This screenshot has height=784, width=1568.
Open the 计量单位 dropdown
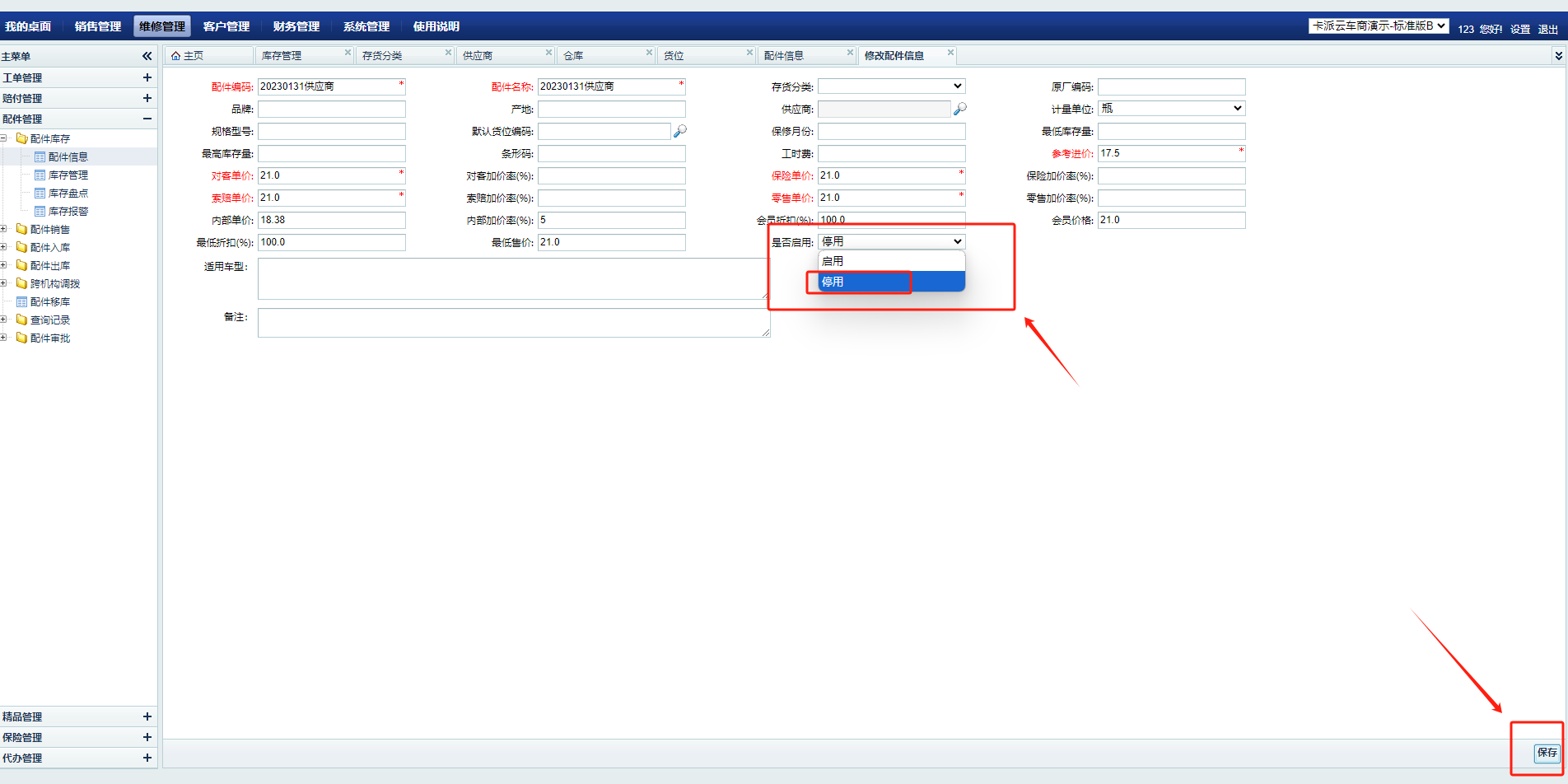point(1171,109)
